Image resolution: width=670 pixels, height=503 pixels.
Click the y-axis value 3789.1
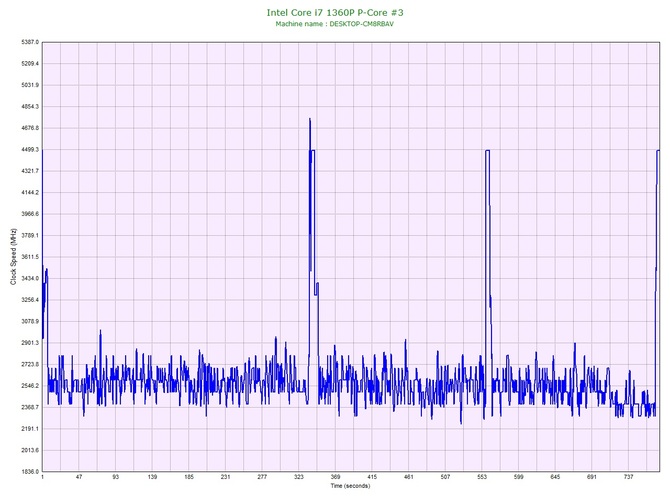pyautogui.click(x=30, y=236)
